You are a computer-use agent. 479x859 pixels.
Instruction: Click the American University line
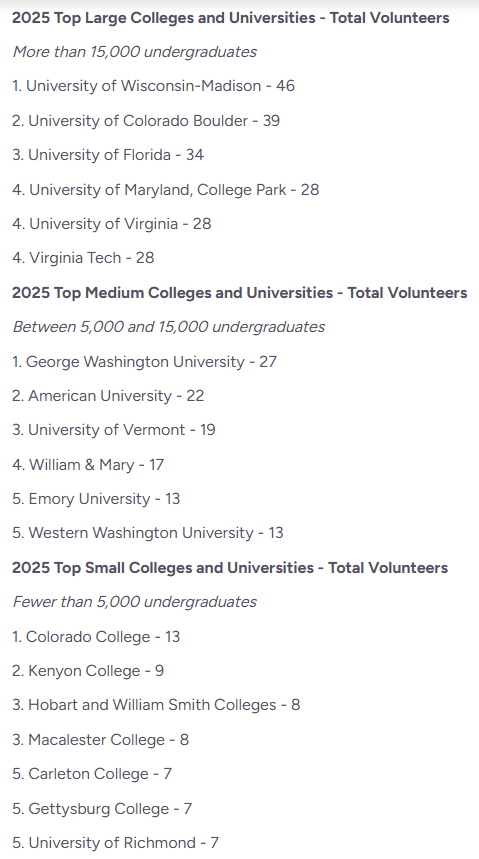(x=108, y=396)
